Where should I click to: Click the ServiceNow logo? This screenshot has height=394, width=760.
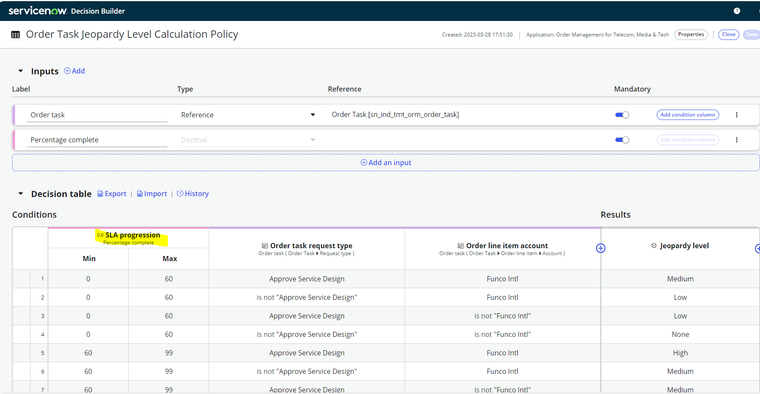37,11
